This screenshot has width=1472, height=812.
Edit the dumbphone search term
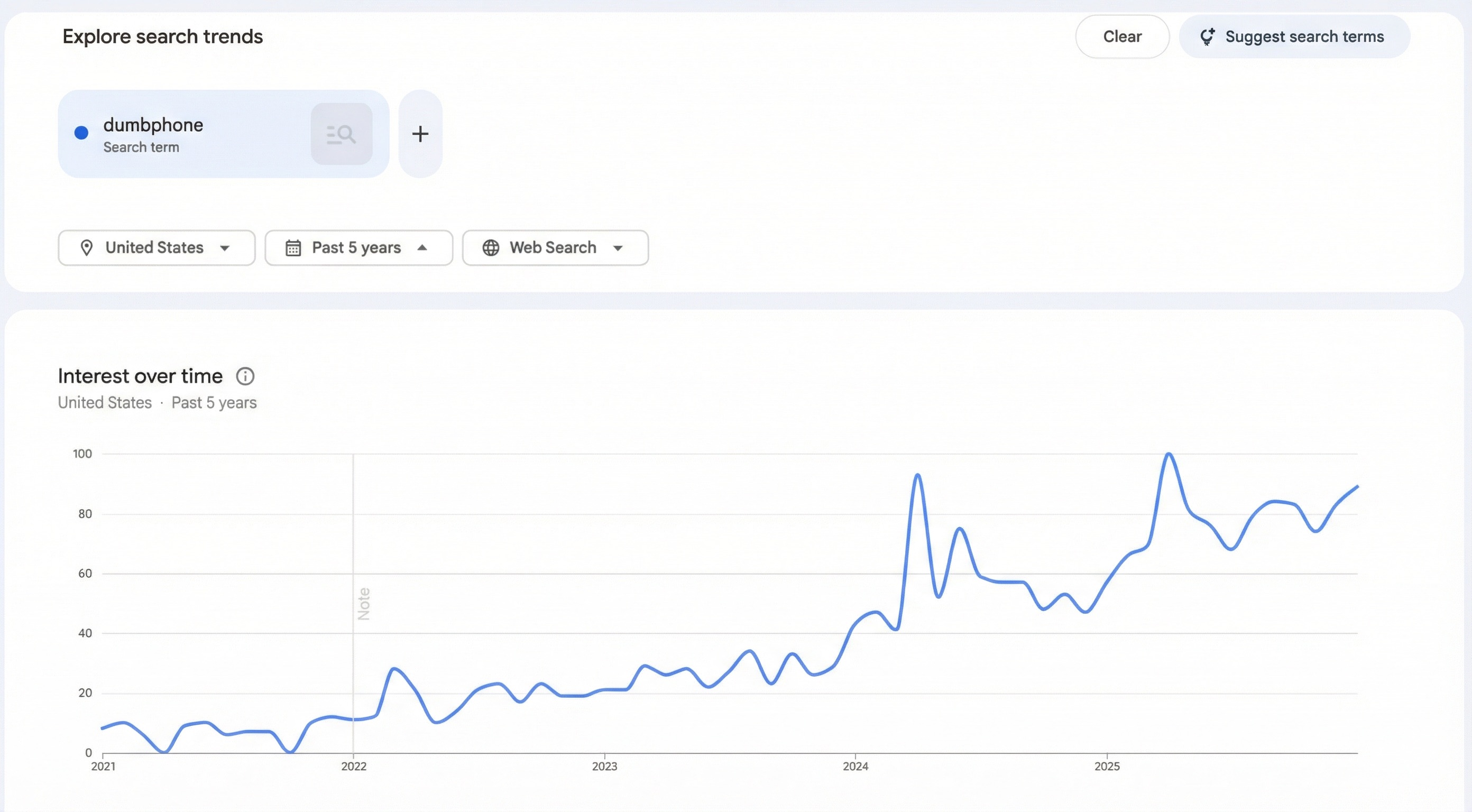[x=153, y=125]
